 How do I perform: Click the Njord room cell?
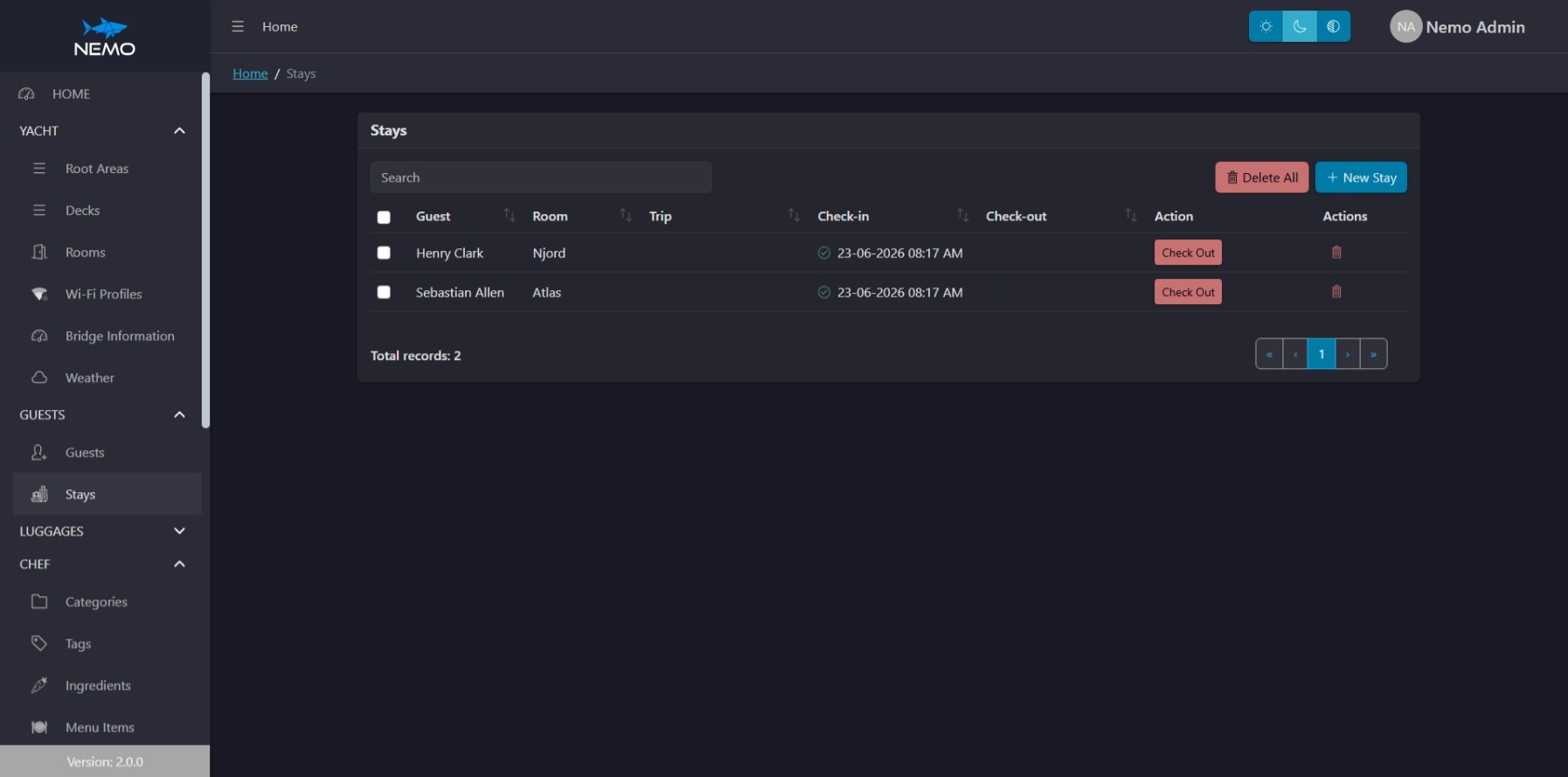549,253
